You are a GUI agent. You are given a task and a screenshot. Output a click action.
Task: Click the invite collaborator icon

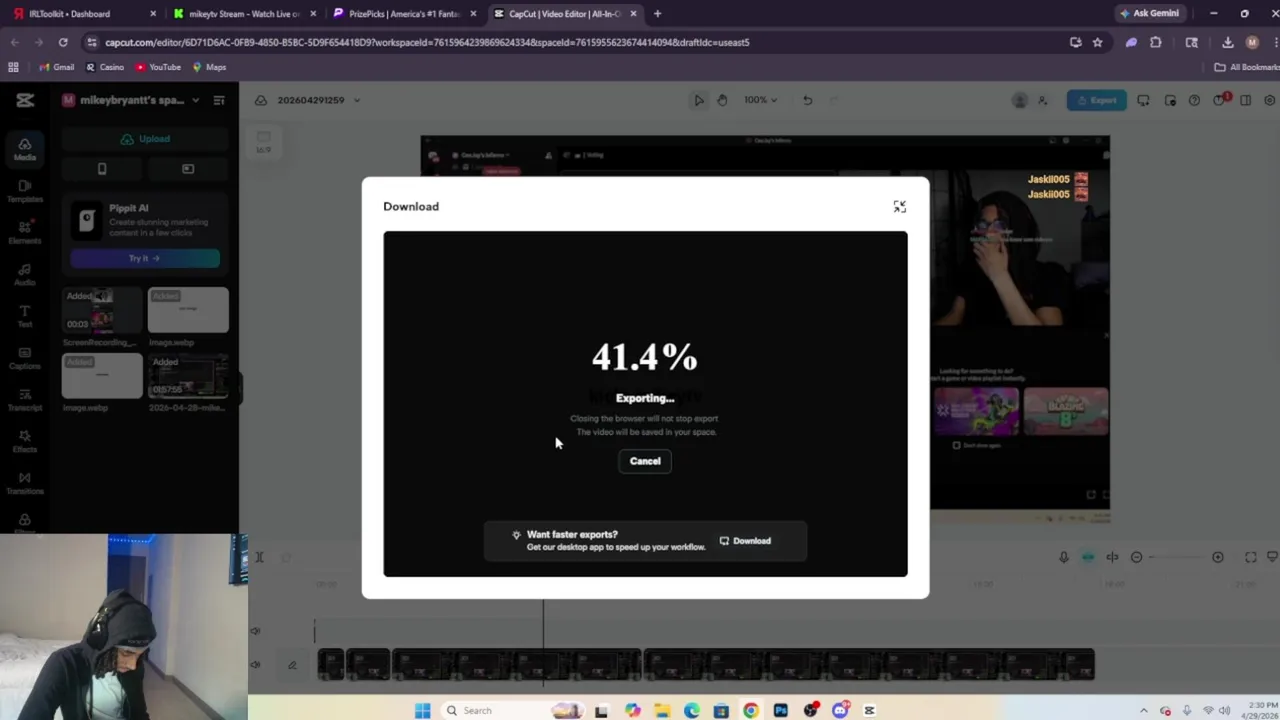(1043, 100)
